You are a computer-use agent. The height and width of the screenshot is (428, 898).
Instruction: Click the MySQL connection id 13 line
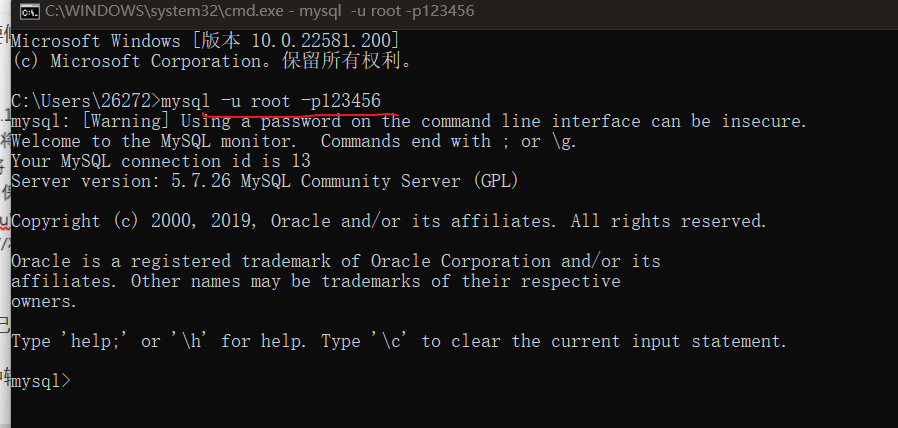pyautogui.click(x=160, y=161)
